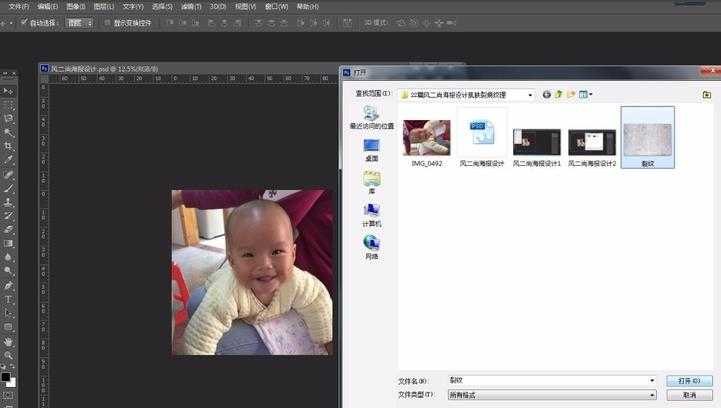Select the Hand tool

pos(8,342)
